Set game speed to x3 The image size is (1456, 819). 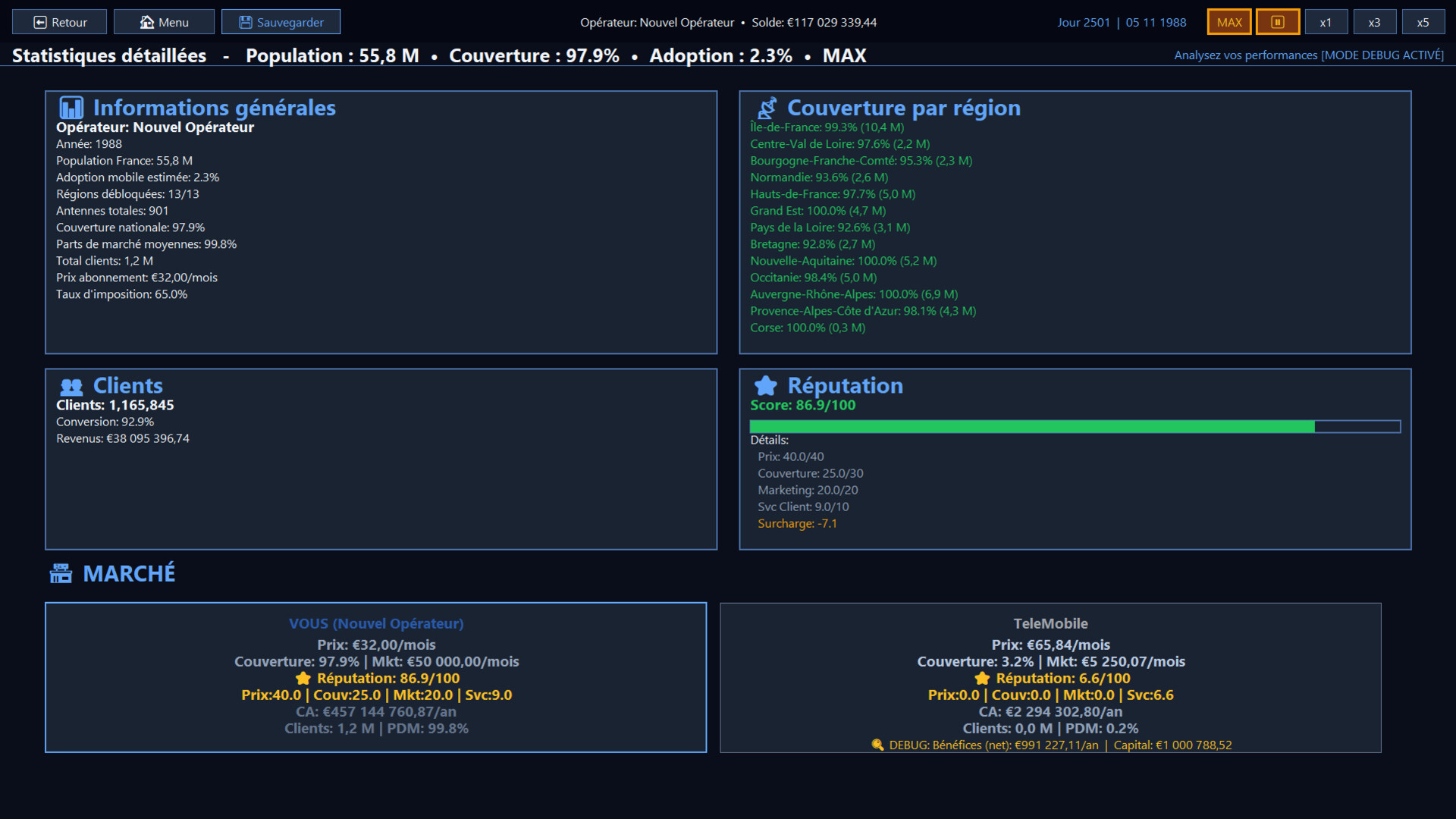point(1374,22)
